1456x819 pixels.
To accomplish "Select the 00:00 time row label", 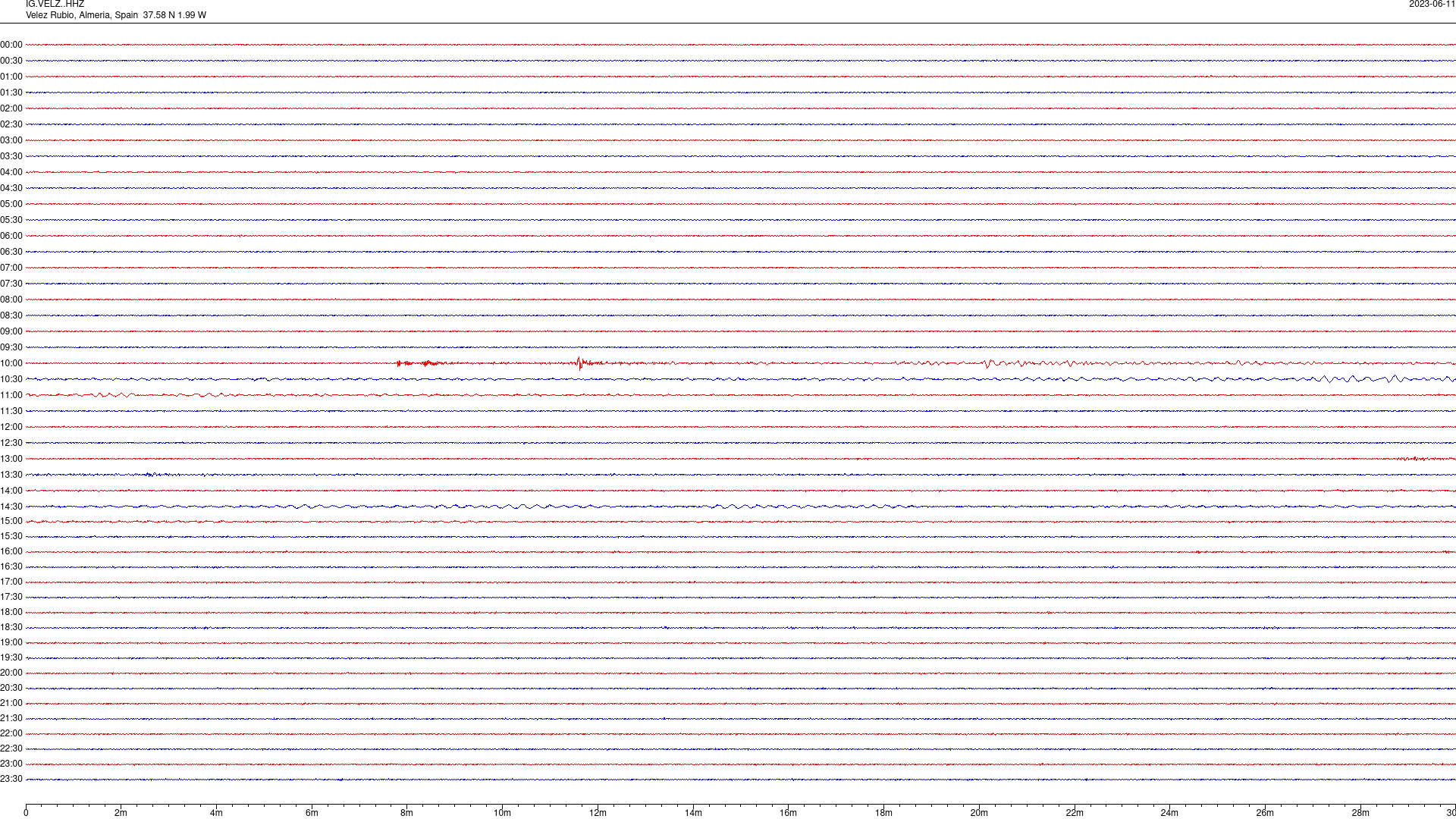I will point(11,45).
